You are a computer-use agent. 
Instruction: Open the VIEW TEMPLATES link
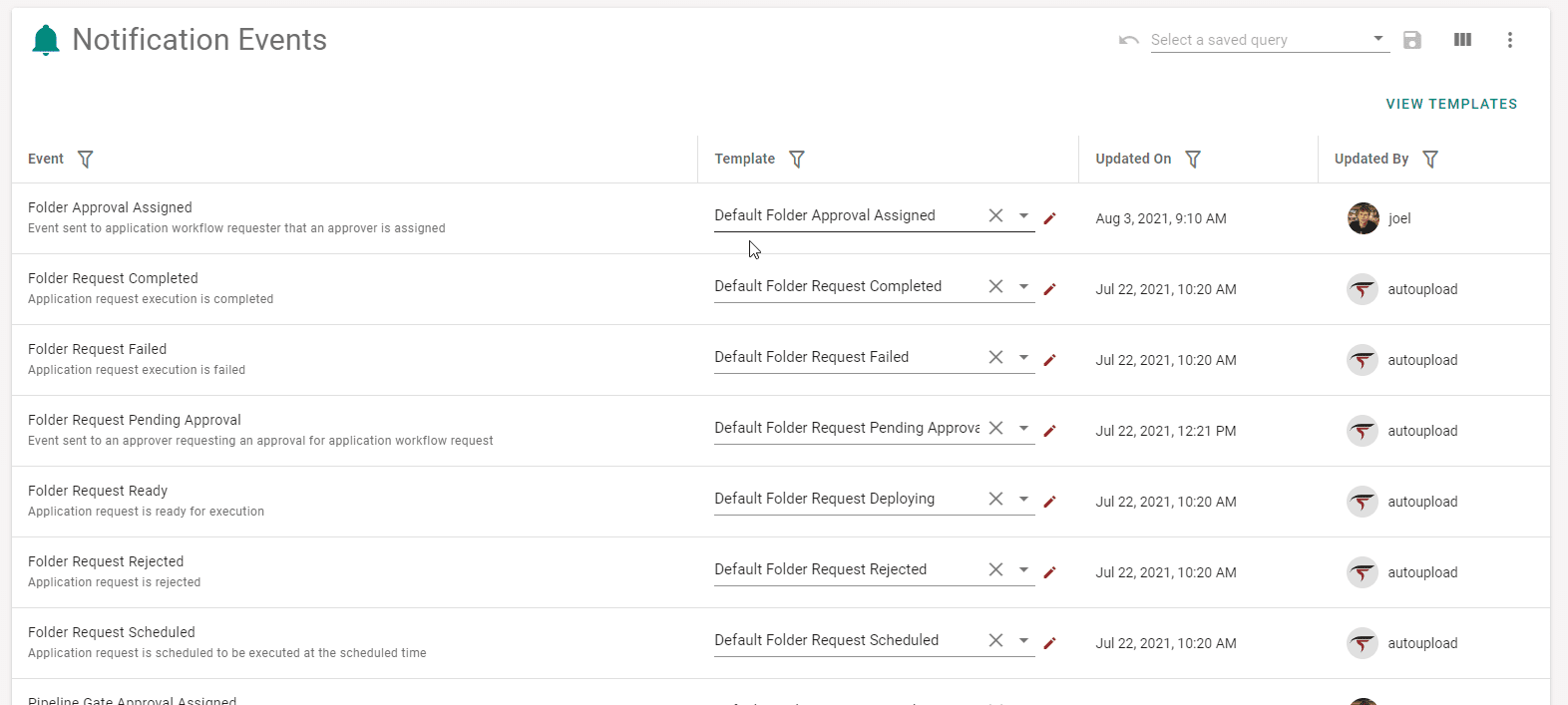pyautogui.click(x=1451, y=104)
